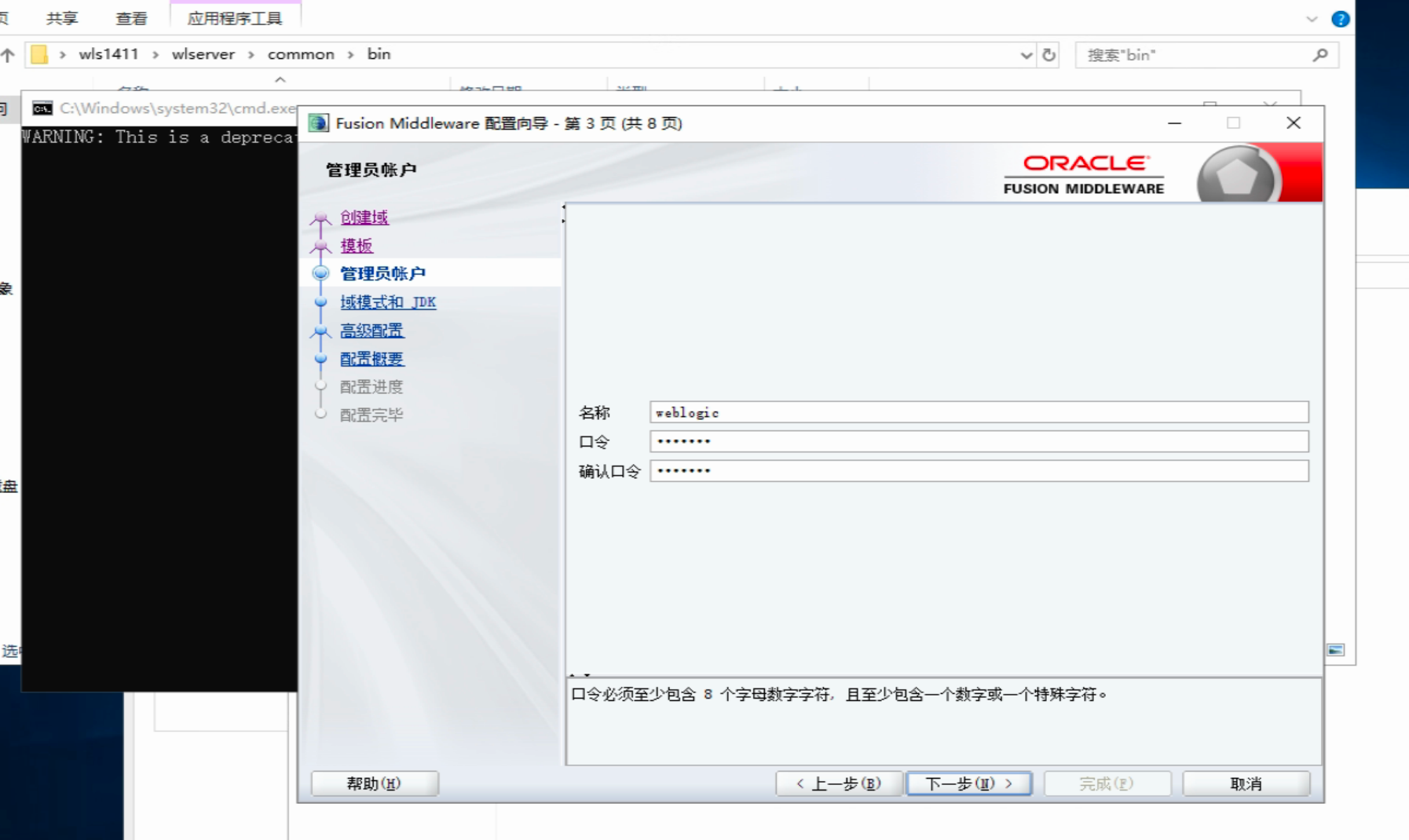Click step bullet icon next to 管理员帐户
This screenshot has width=1409, height=840.
(x=320, y=273)
